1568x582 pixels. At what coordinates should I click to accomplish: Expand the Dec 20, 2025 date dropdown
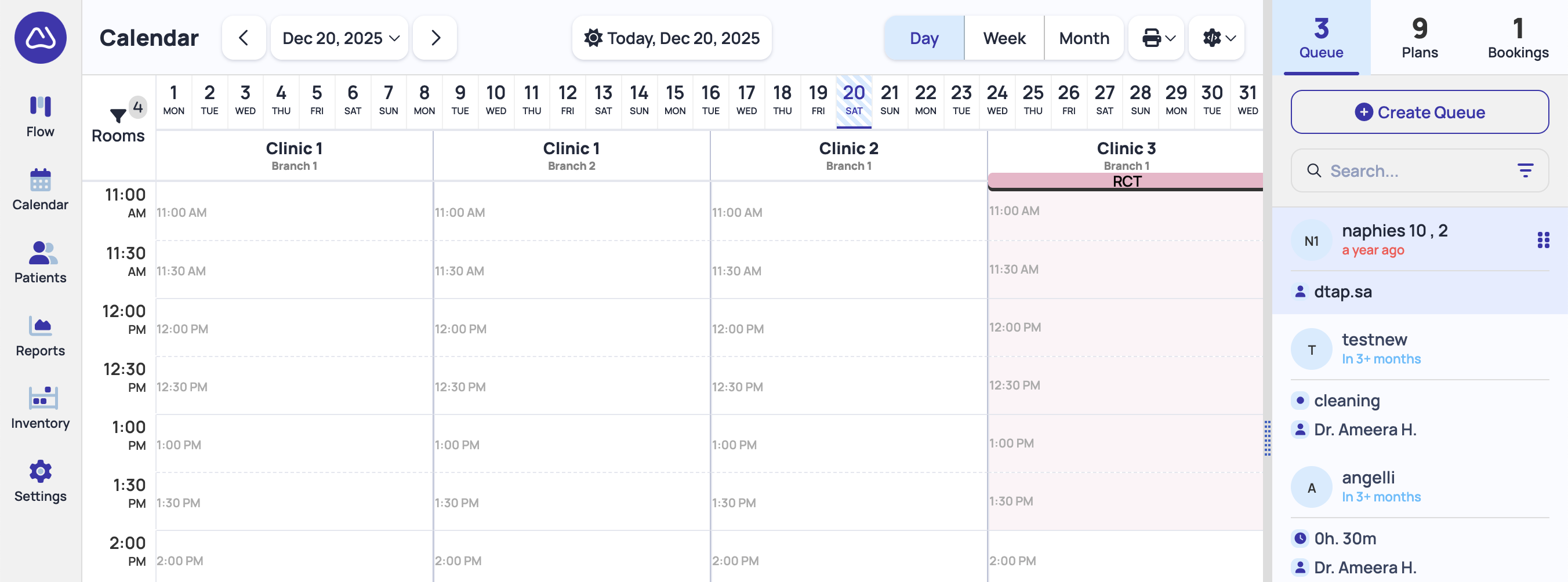point(340,38)
